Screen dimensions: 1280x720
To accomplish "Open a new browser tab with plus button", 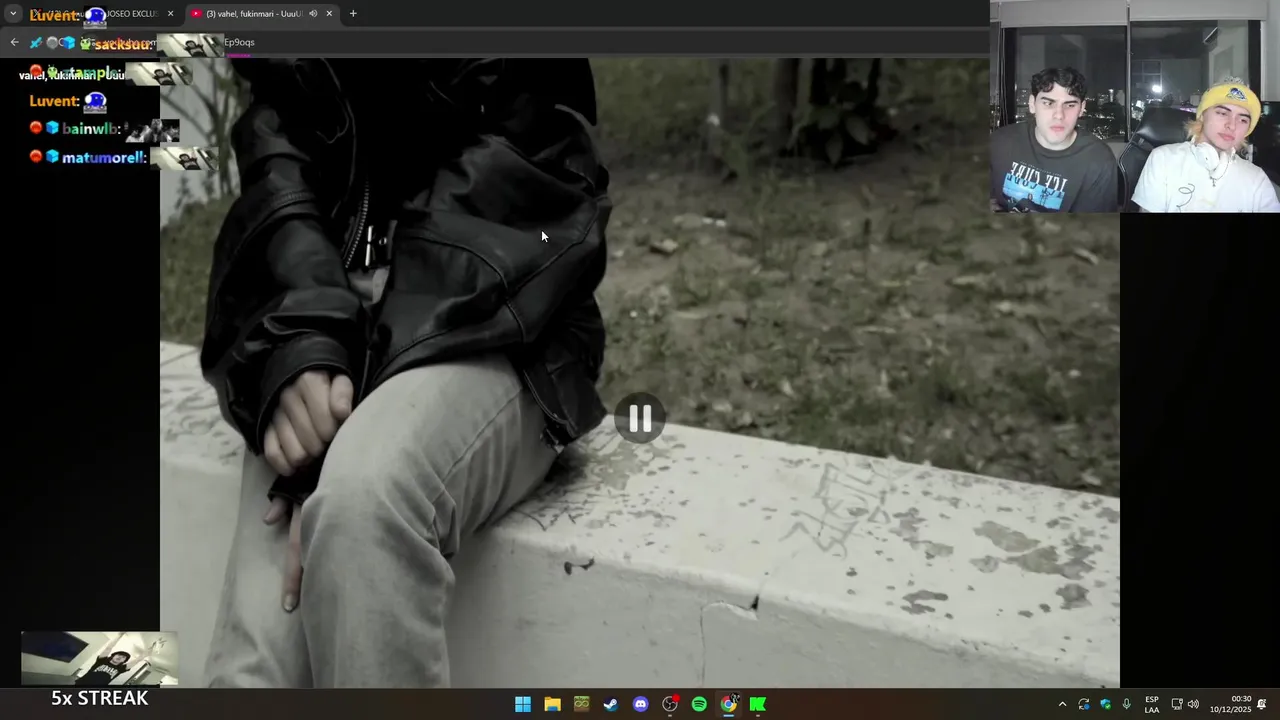I will point(353,14).
